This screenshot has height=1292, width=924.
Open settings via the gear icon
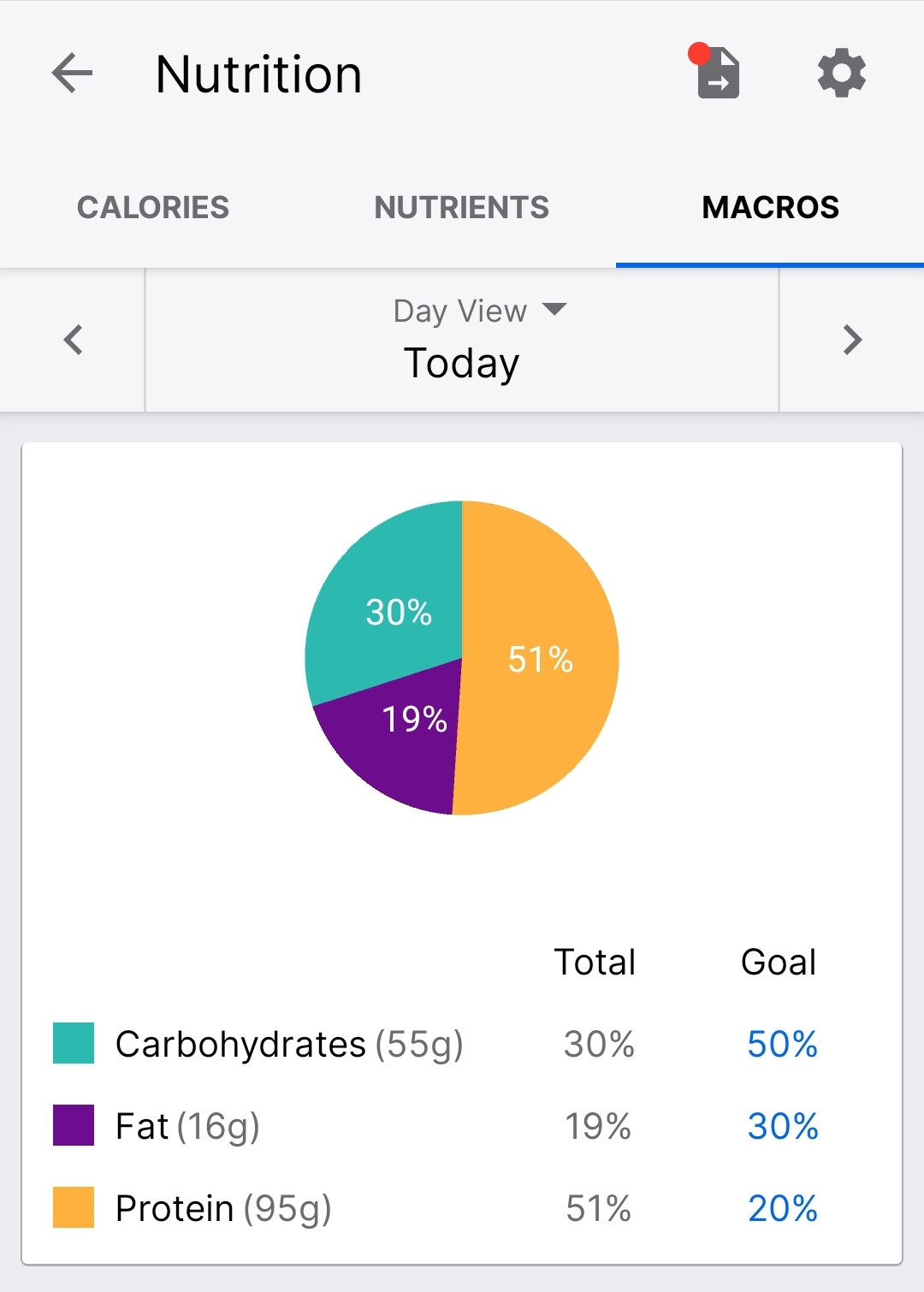pos(842,74)
